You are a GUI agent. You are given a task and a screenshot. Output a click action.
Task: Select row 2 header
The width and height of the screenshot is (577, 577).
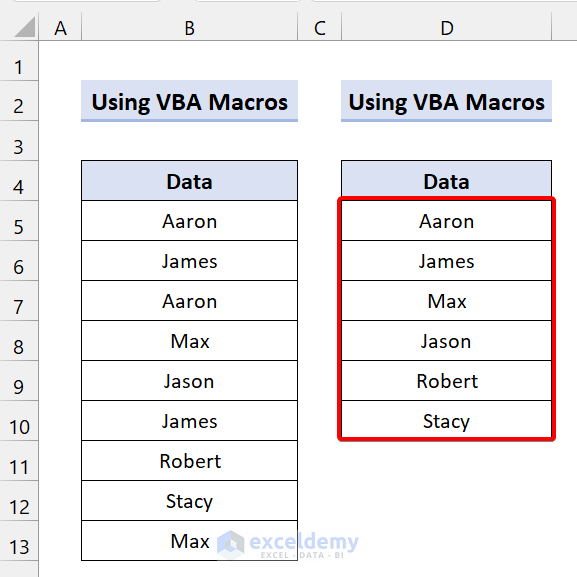tap(19, 101)
